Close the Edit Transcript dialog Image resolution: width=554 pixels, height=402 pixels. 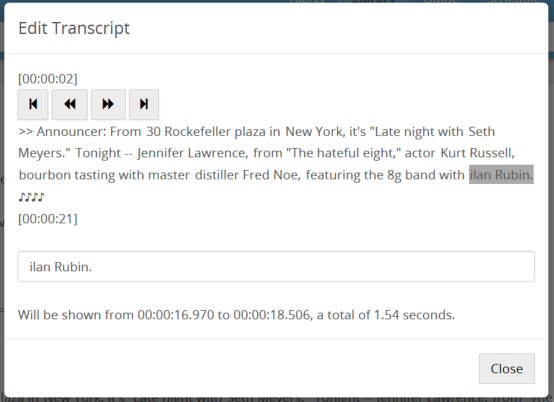click(507, 368)
